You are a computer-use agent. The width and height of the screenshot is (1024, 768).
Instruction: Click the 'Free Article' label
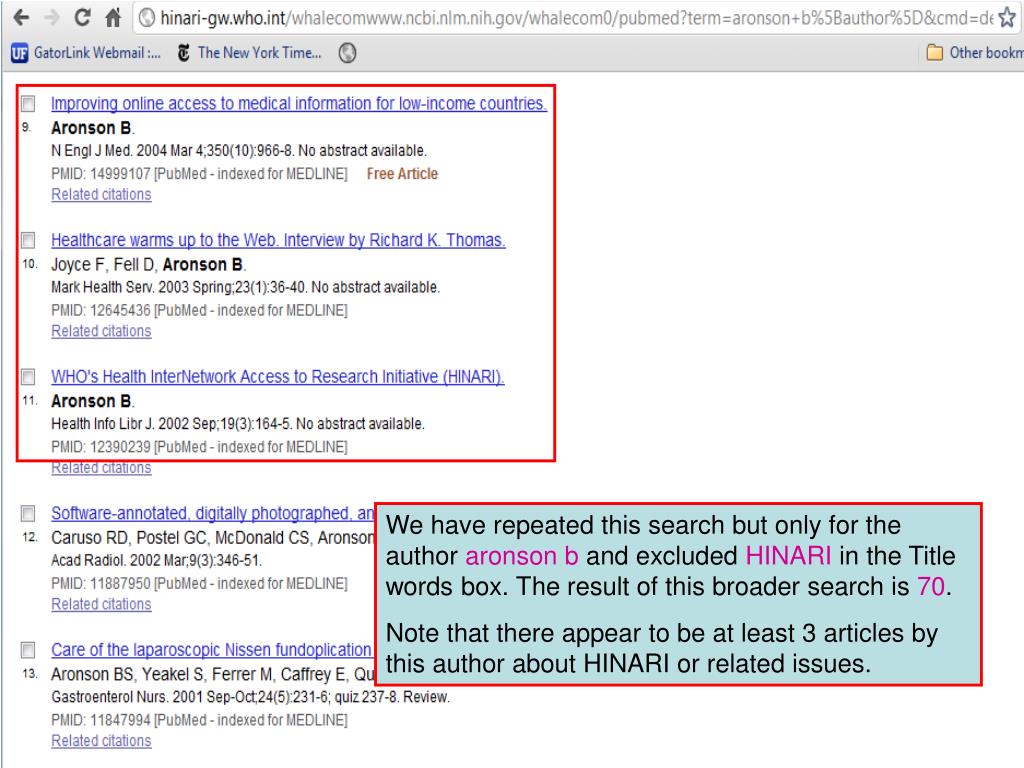tap(402, 174)
